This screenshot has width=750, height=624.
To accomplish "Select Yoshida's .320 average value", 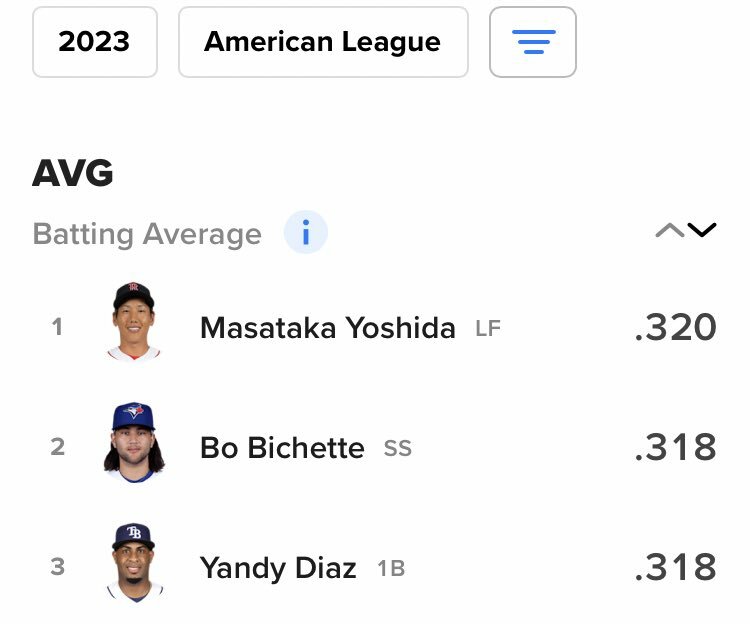I will 675,327.
